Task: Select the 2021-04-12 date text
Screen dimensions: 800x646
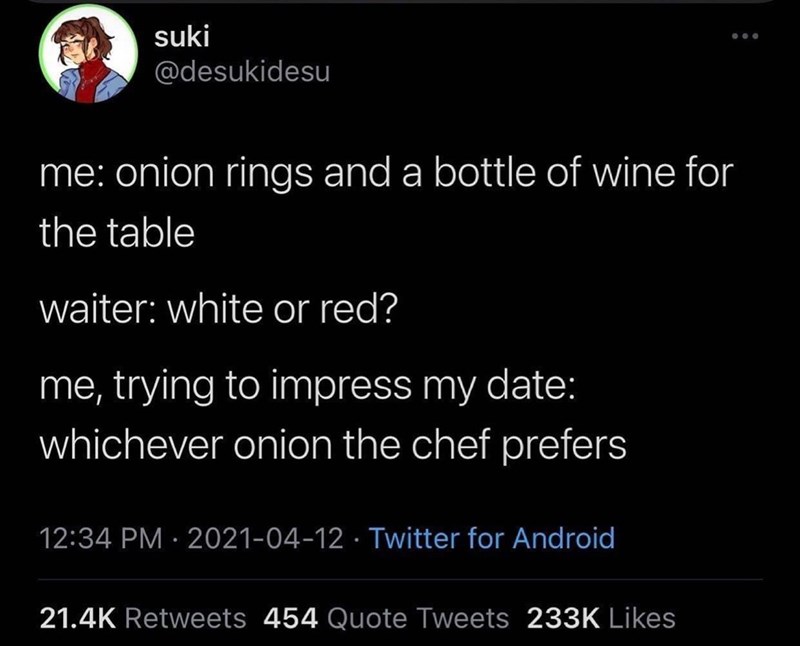Action: tap(267, 536)
